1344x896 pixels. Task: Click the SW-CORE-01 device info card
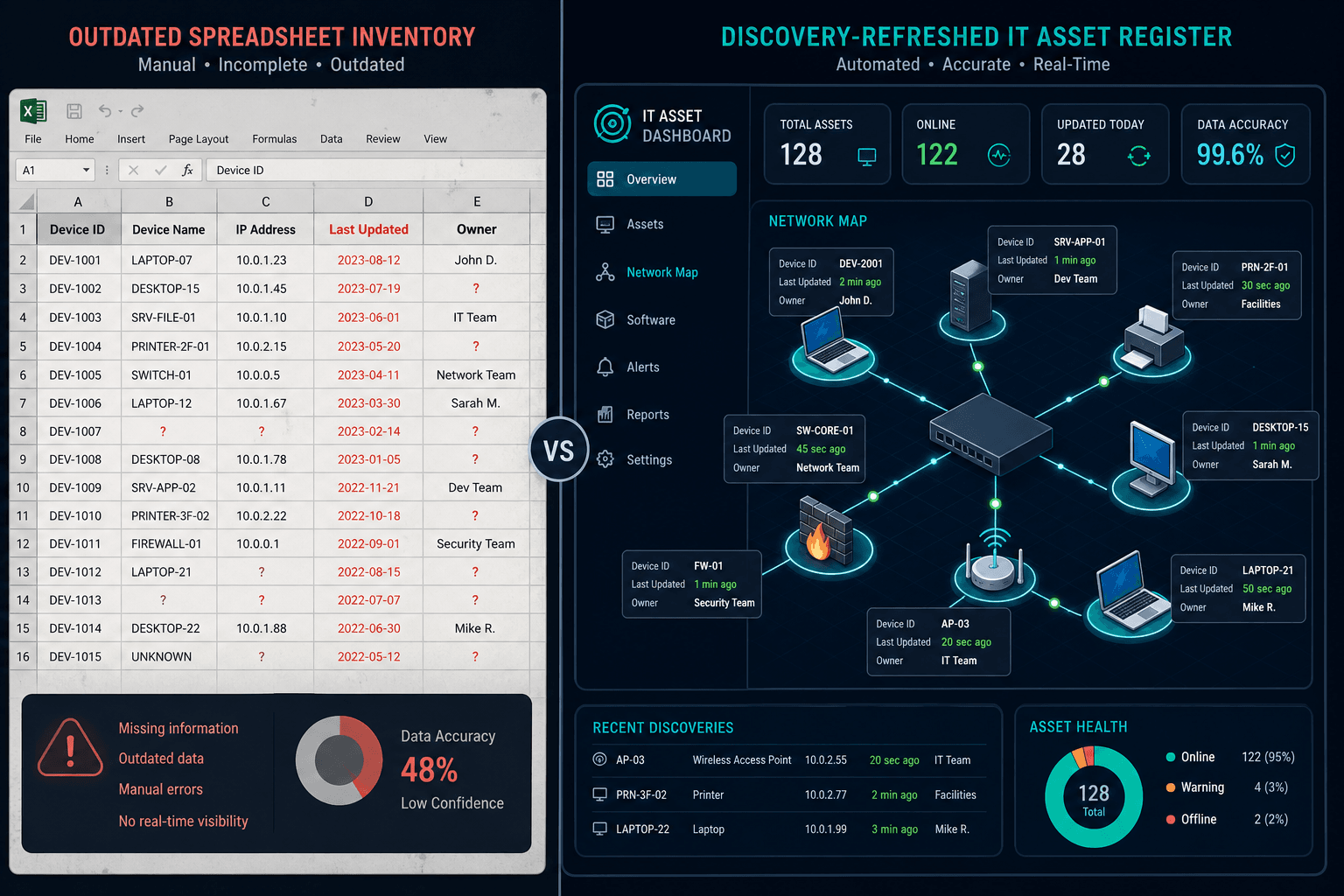click(794, 449)
